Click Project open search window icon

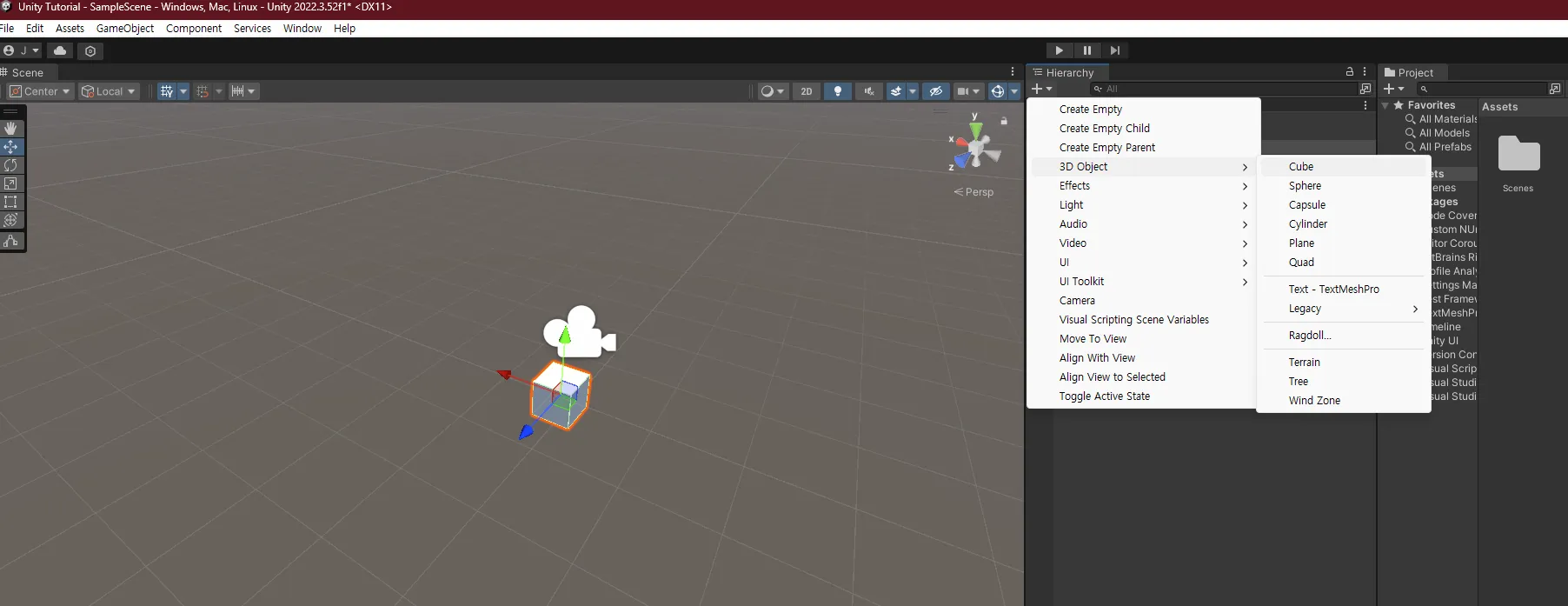tap(1555, 89)
